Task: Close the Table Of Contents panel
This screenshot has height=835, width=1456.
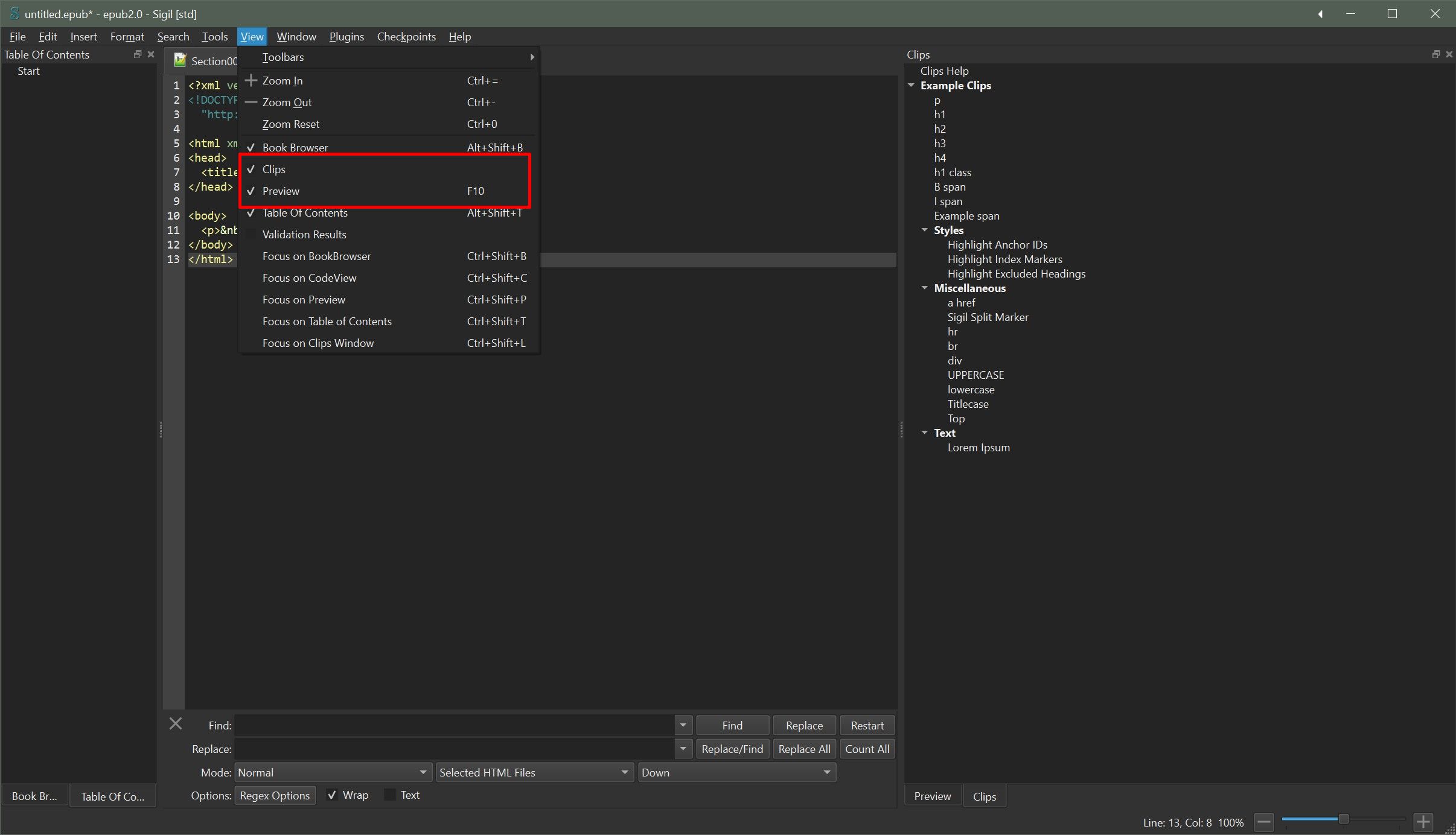Action: (x=151, y=54)
